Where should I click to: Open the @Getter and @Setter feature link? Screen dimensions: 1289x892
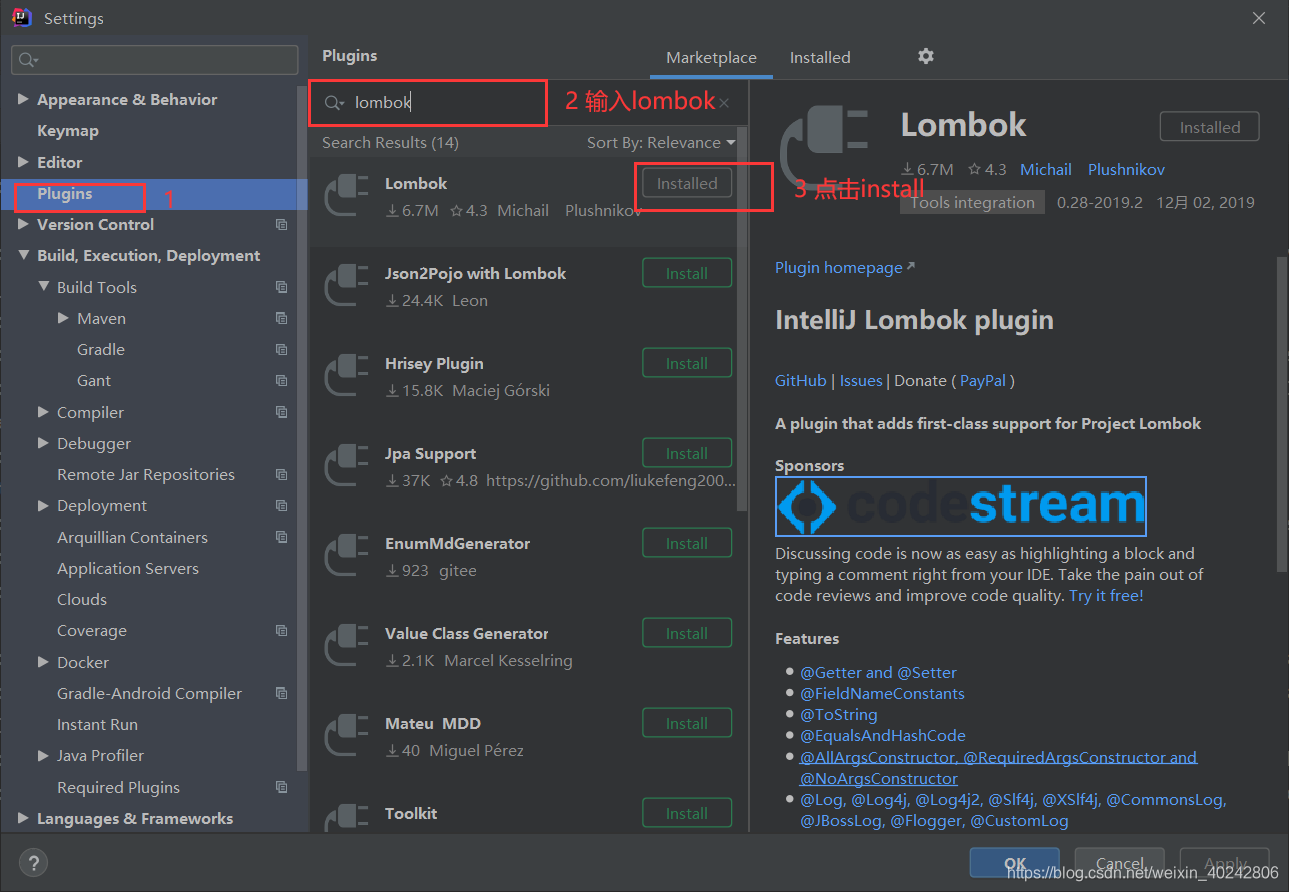coord(878,673)
